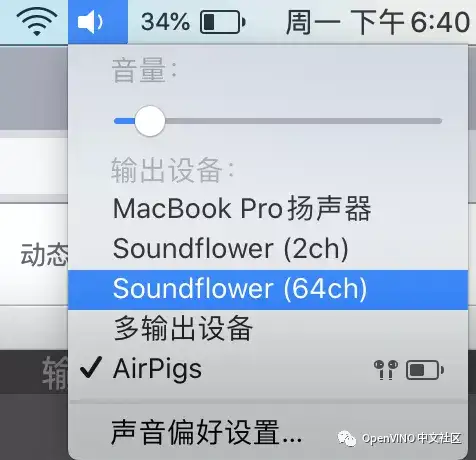Click the date and time 周一 下午6:40
The width and height of the screenshot is (476, 460).
pyautogui.click(x=378, y=22)
